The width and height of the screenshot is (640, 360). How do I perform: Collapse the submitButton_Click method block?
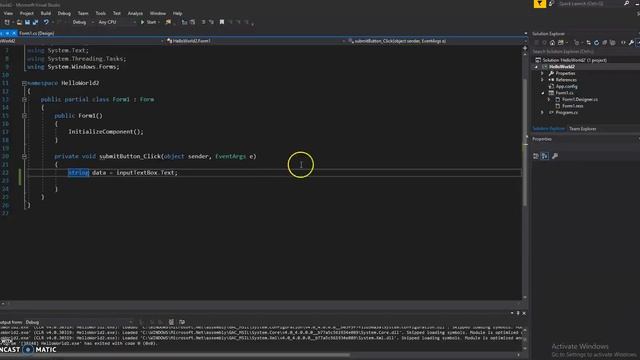(x=24, y=156)
